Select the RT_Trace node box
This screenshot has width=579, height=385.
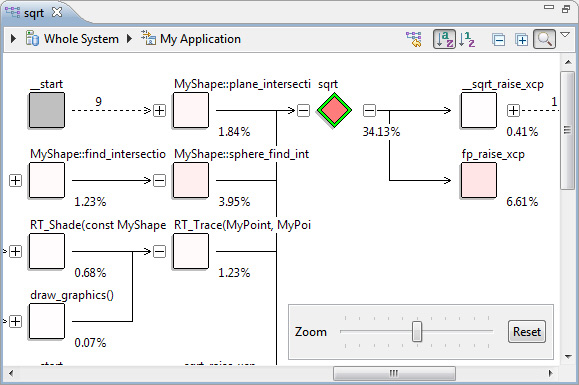pos(191,251)
